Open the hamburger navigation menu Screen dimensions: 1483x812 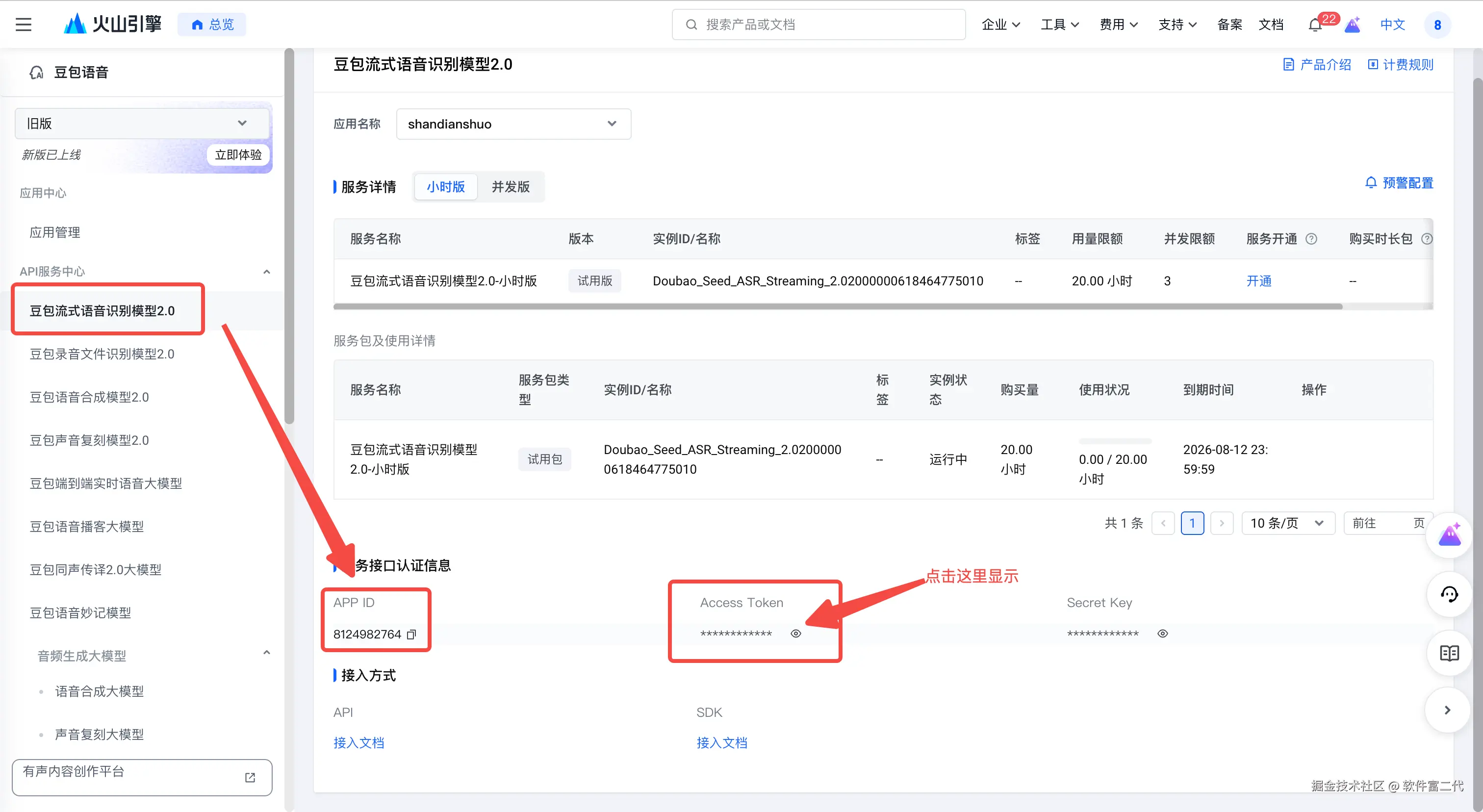[x=24, y=25]
